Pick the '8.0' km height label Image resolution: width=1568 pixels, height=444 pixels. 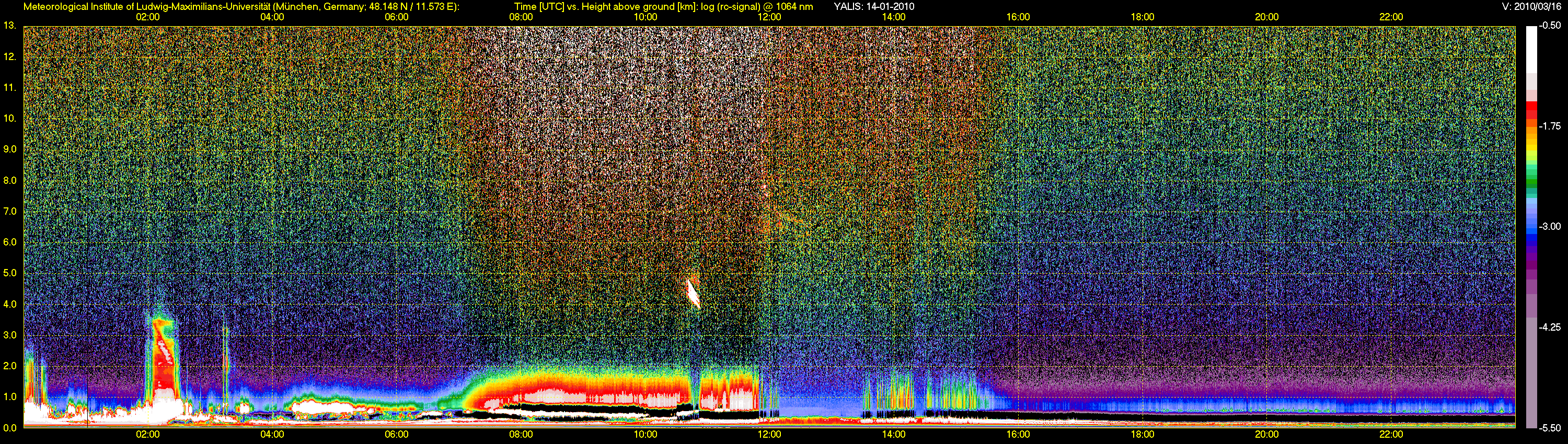[x=10, y=180]
